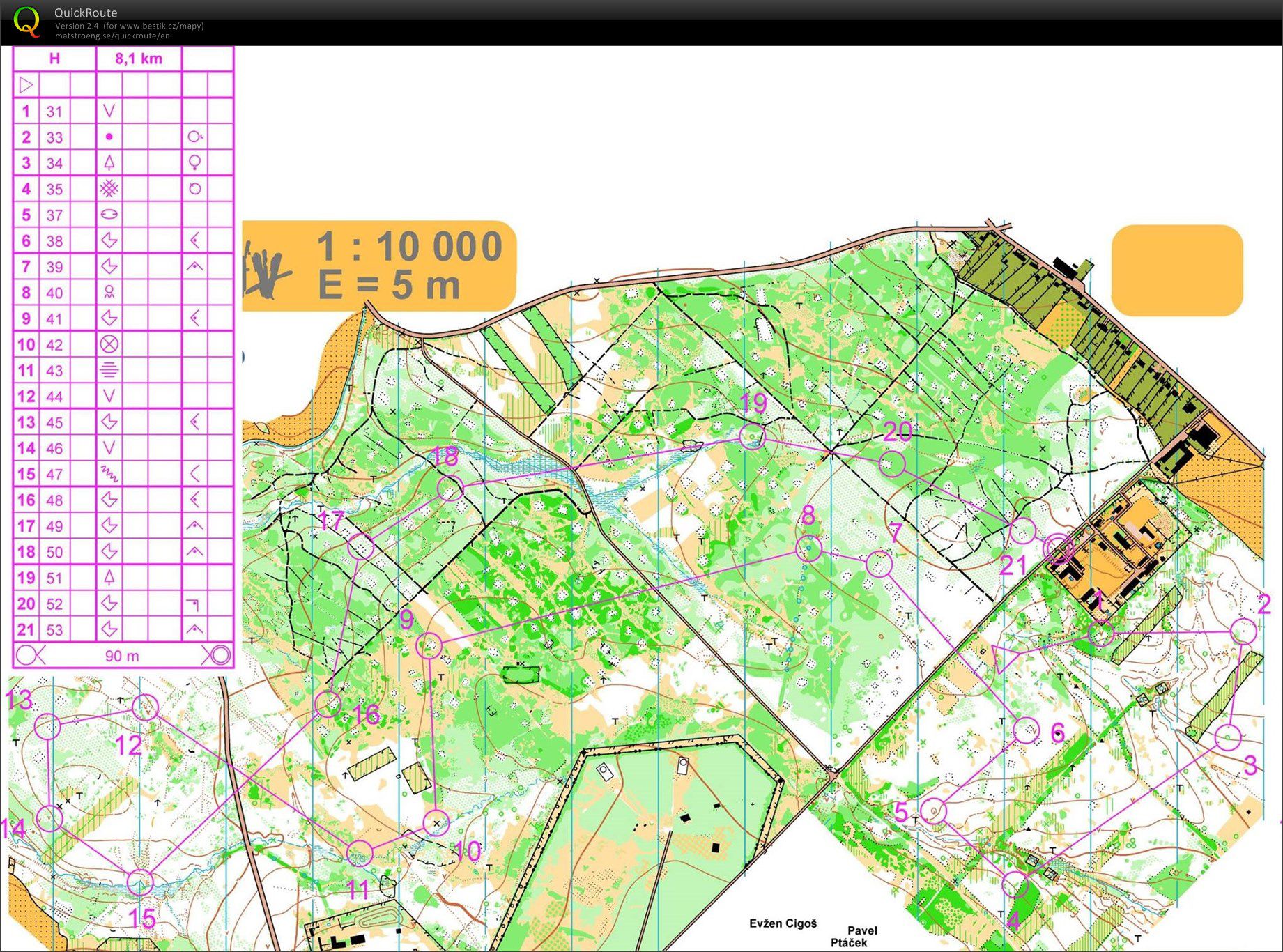Viewport: 1283px width, 952px height.
Task: Click control circle 19 on the map
Action: tap(752, 436)
